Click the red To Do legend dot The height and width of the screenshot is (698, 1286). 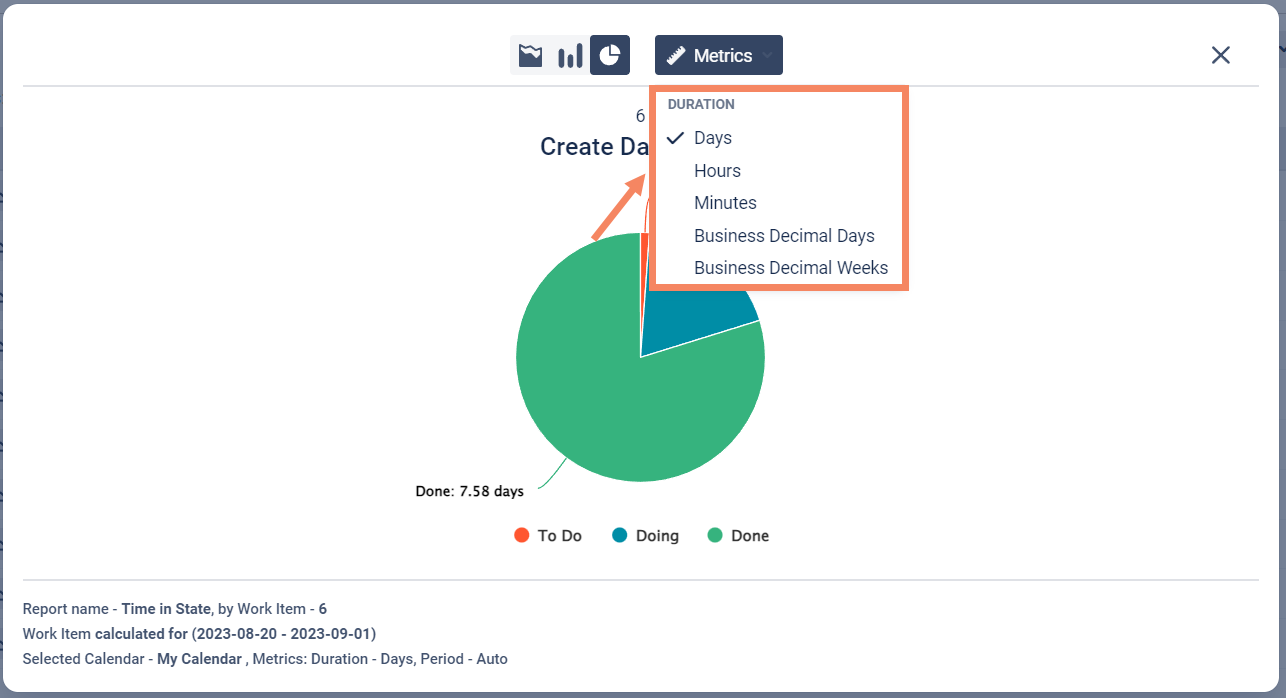pyautogui.click(x=521, y=535)
